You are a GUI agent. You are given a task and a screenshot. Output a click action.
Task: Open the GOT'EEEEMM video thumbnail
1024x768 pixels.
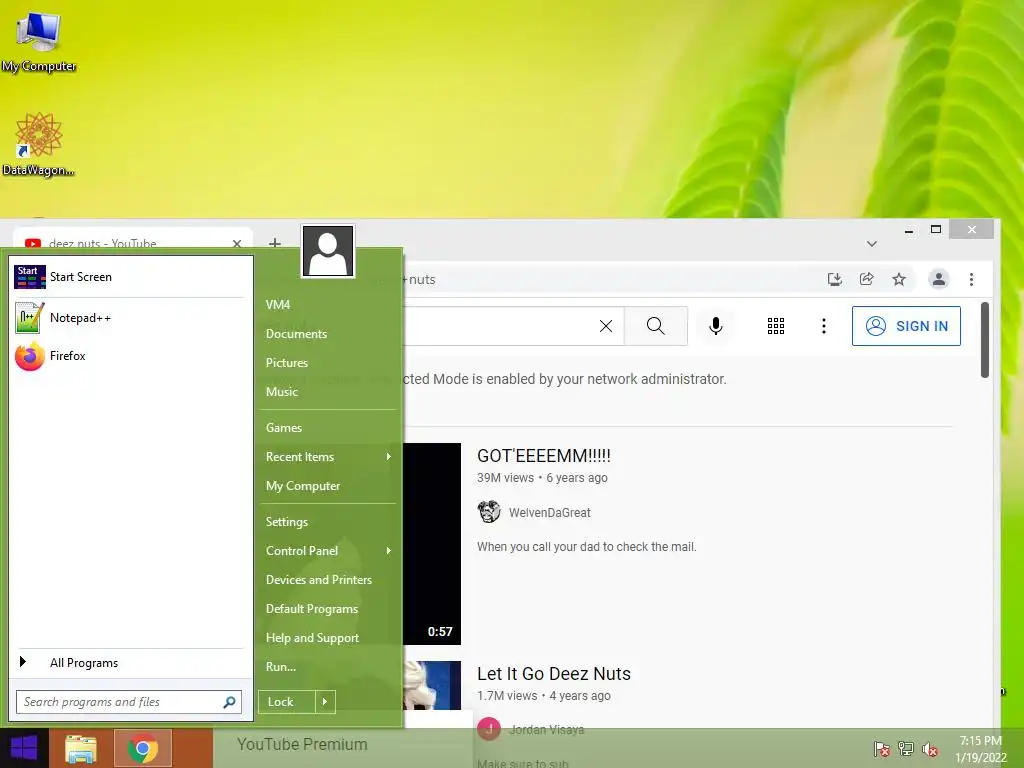coord(432,544)
